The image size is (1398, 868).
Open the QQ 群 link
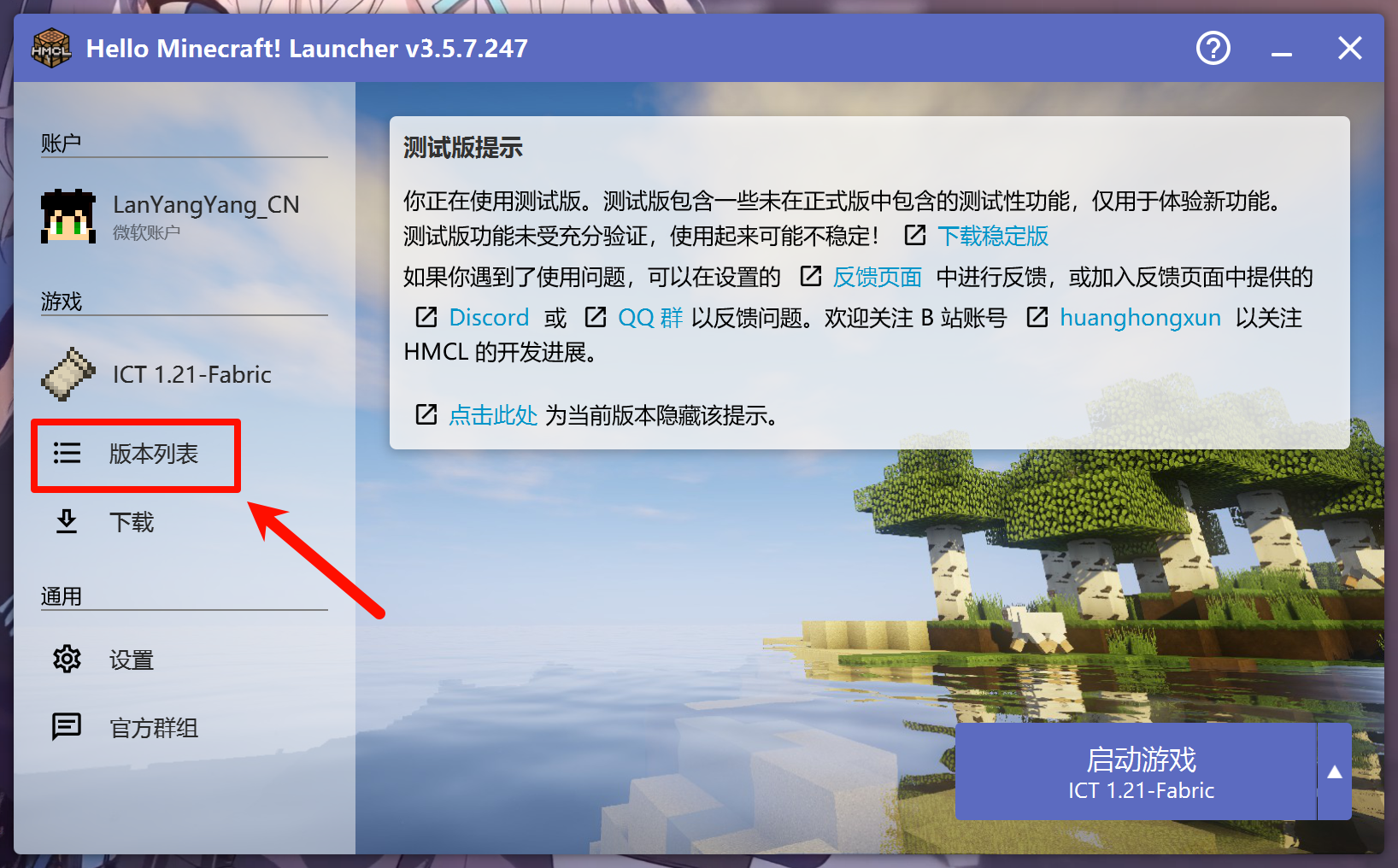click(x=650, y=319)
